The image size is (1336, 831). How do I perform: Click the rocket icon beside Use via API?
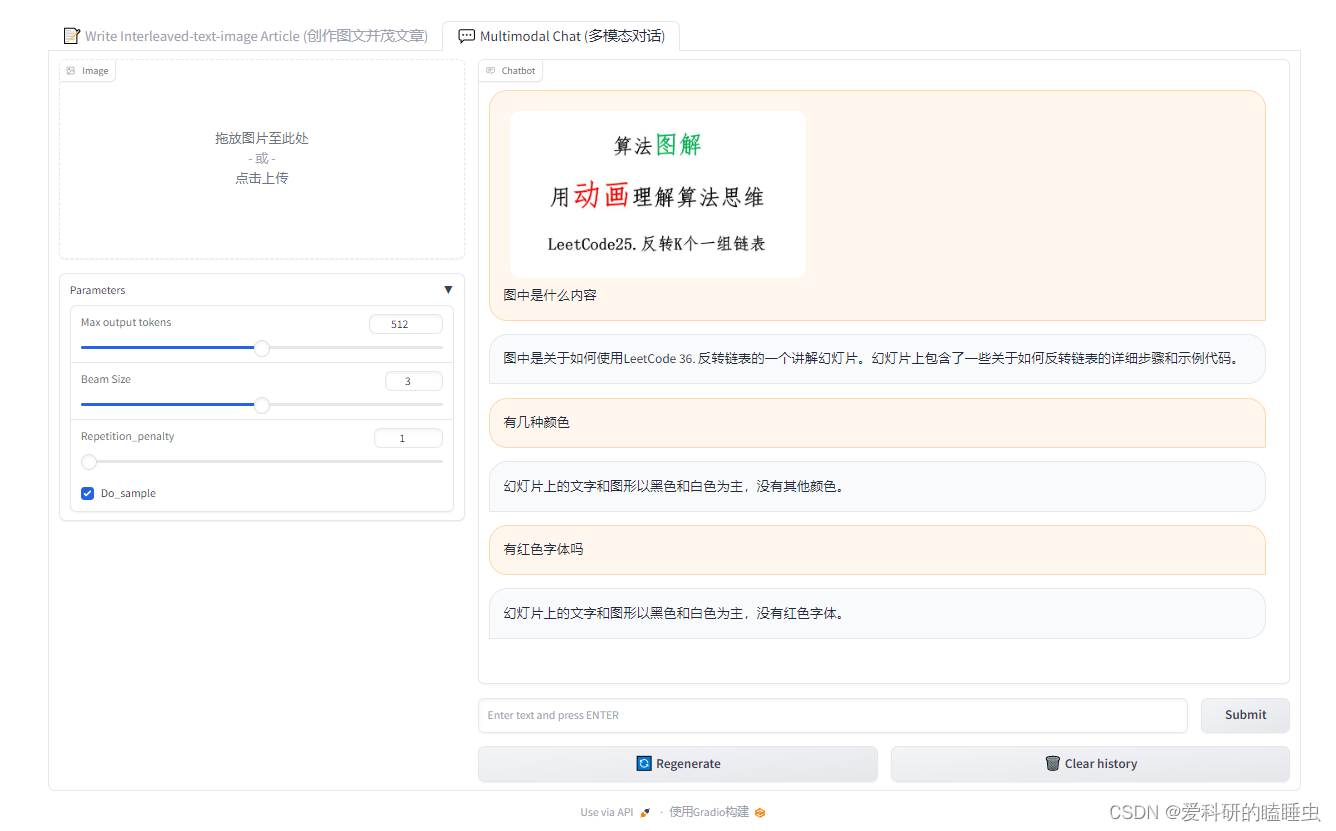[645, 812]
